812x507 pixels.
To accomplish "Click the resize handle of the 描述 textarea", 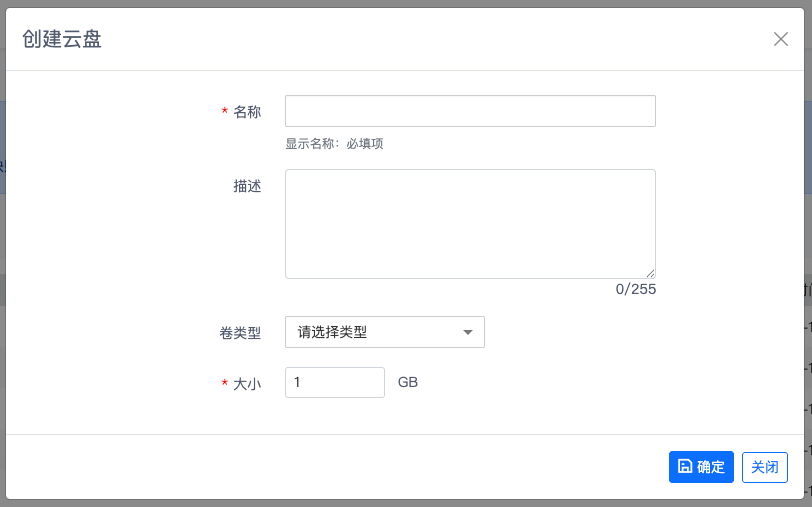I will pos(650,273).
